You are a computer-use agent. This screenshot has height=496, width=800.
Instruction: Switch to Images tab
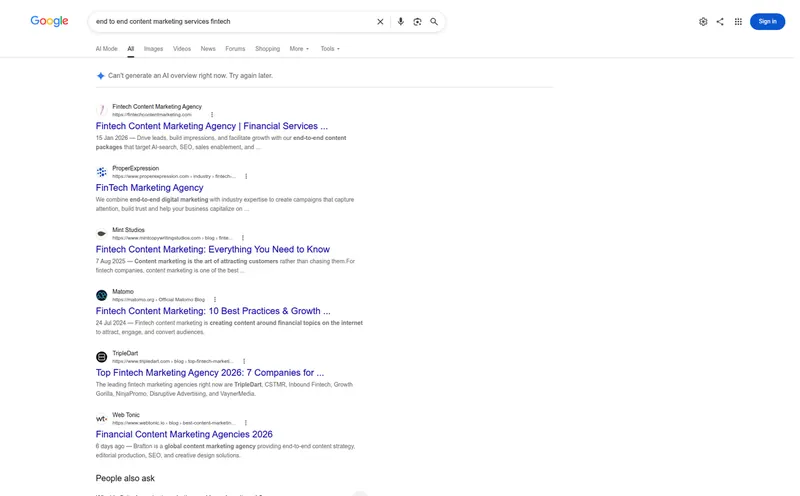click(154, 49)
